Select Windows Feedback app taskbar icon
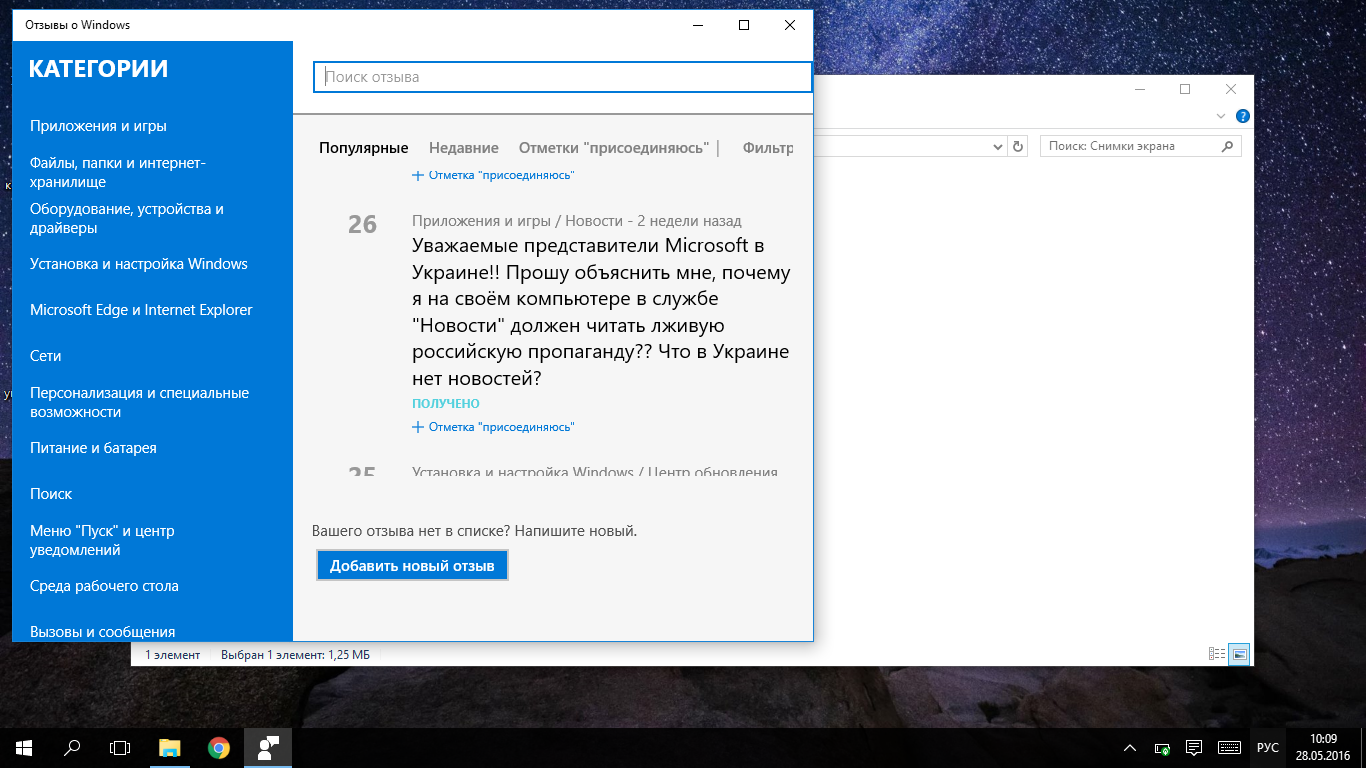This screenshot has width=1366, height=768. point(268,747)
